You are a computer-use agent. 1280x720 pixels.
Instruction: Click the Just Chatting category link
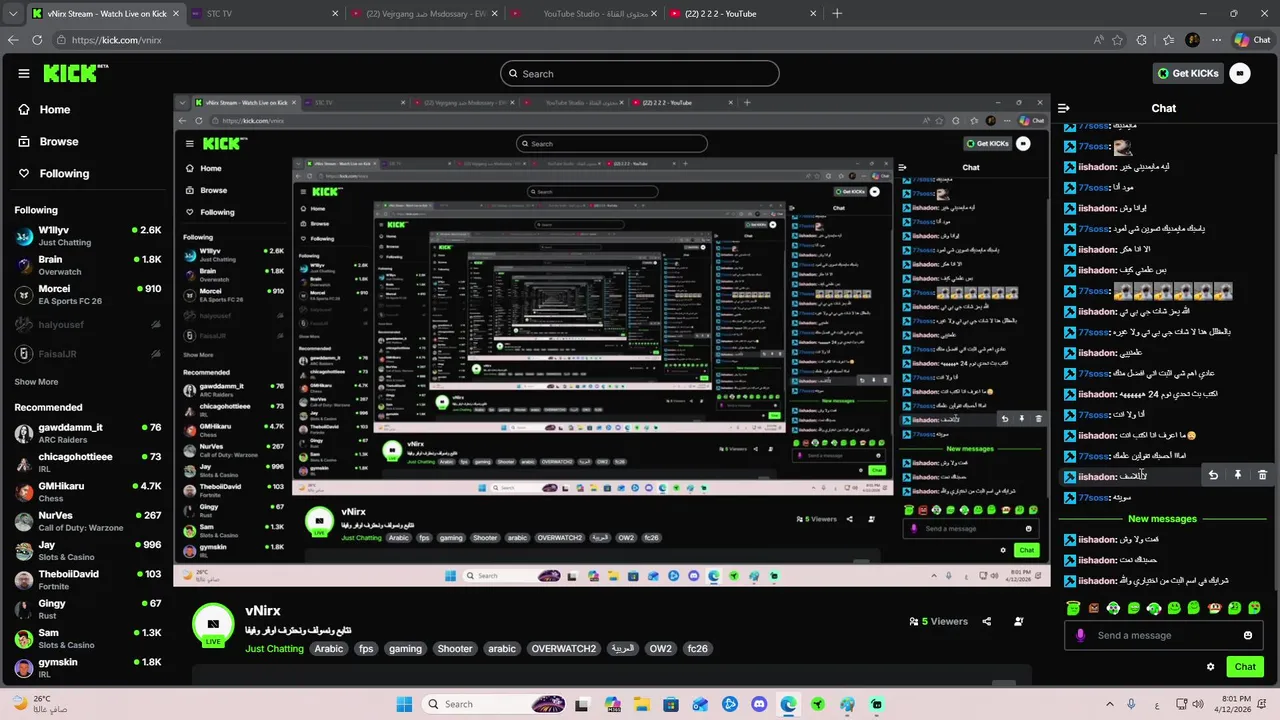(x=274, y=649)
